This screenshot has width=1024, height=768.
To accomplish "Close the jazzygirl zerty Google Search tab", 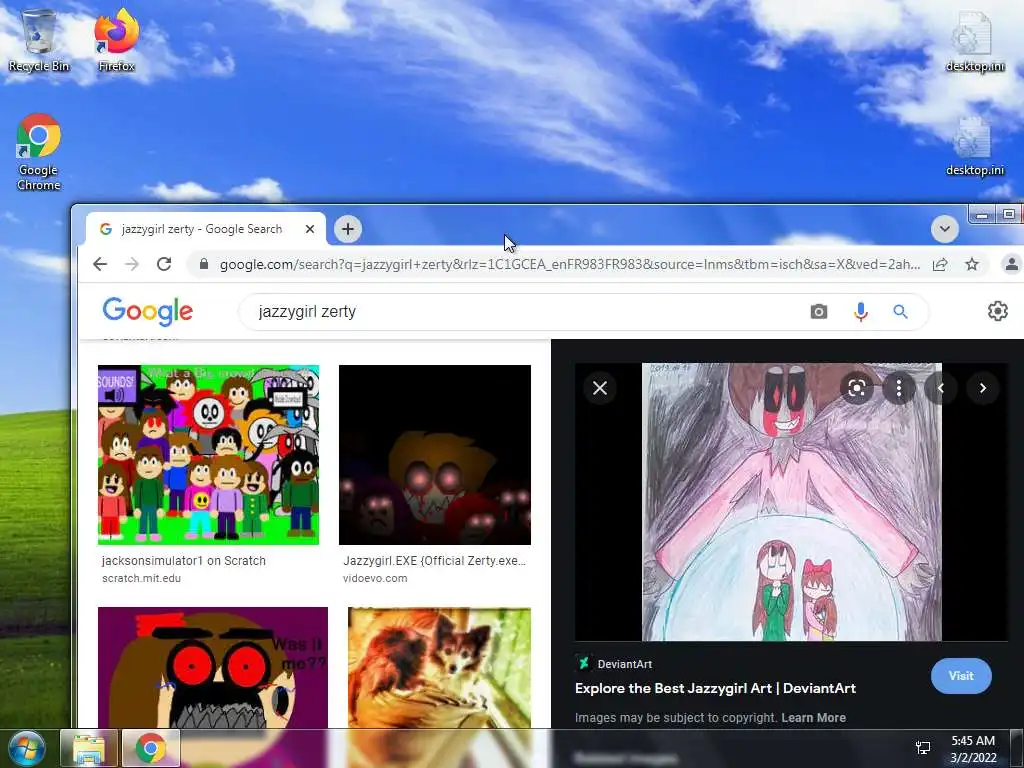I will [x=310, y=229].
